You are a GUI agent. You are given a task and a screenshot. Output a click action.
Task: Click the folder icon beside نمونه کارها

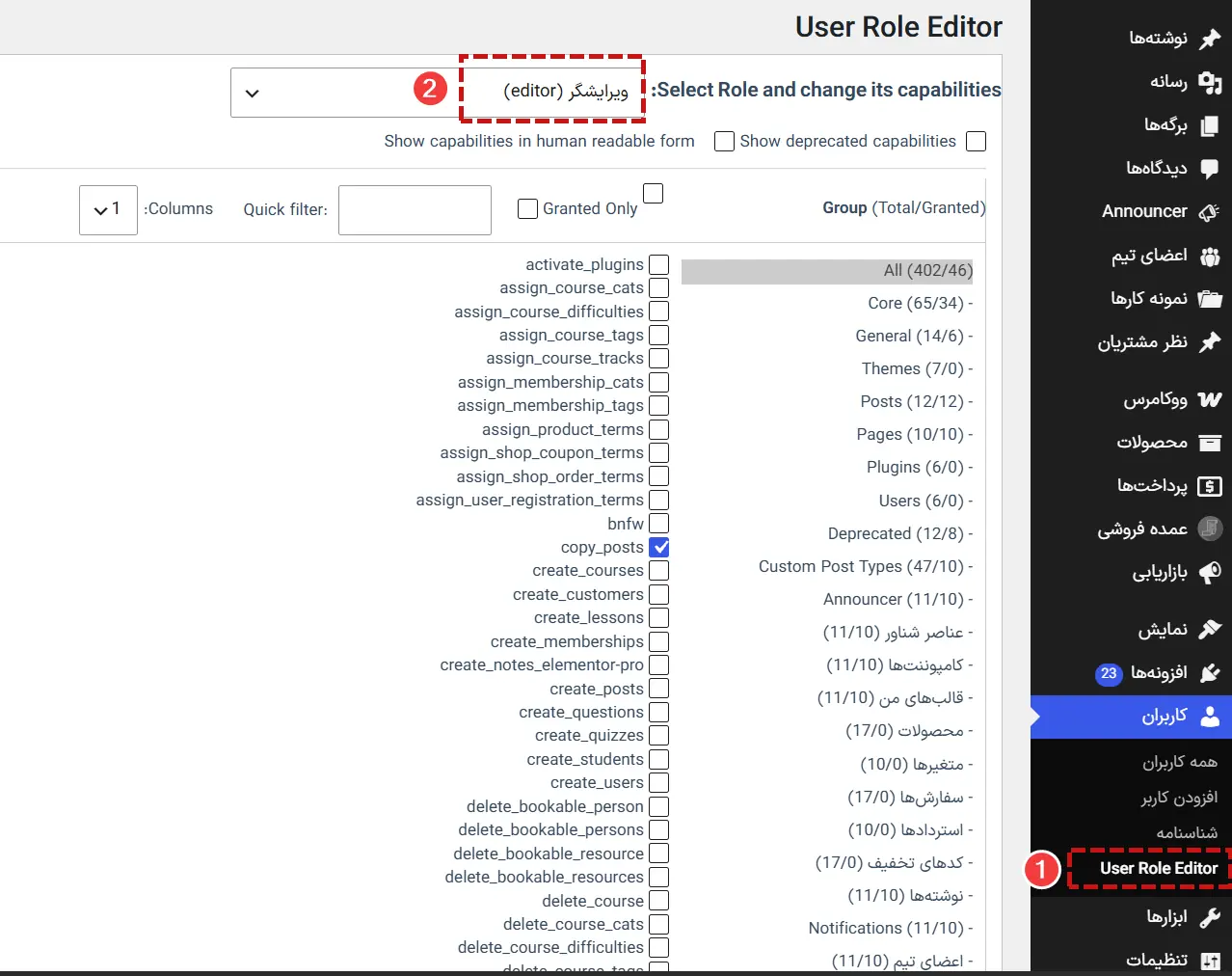coord(1210,299)
